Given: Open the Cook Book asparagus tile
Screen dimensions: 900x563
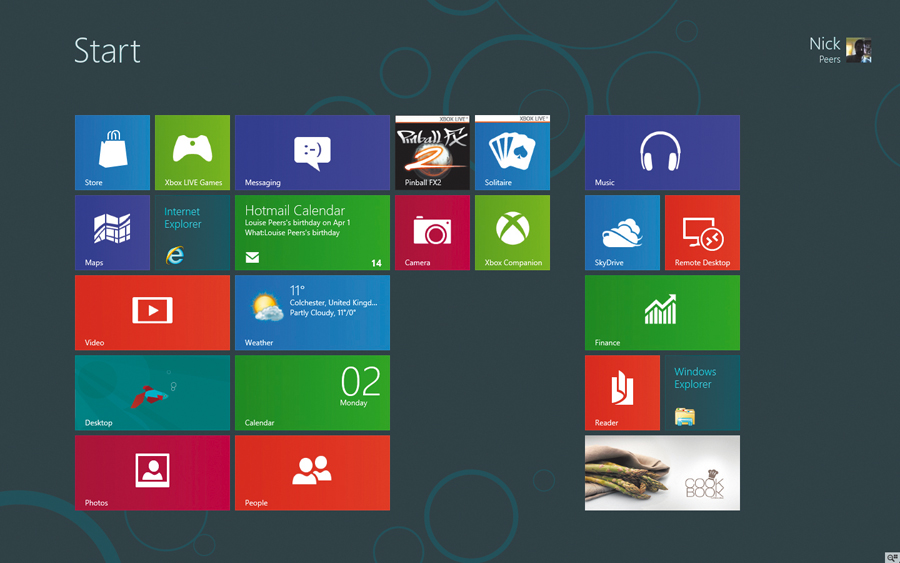Looking at the screenshot, I should (x=662, y=473).
